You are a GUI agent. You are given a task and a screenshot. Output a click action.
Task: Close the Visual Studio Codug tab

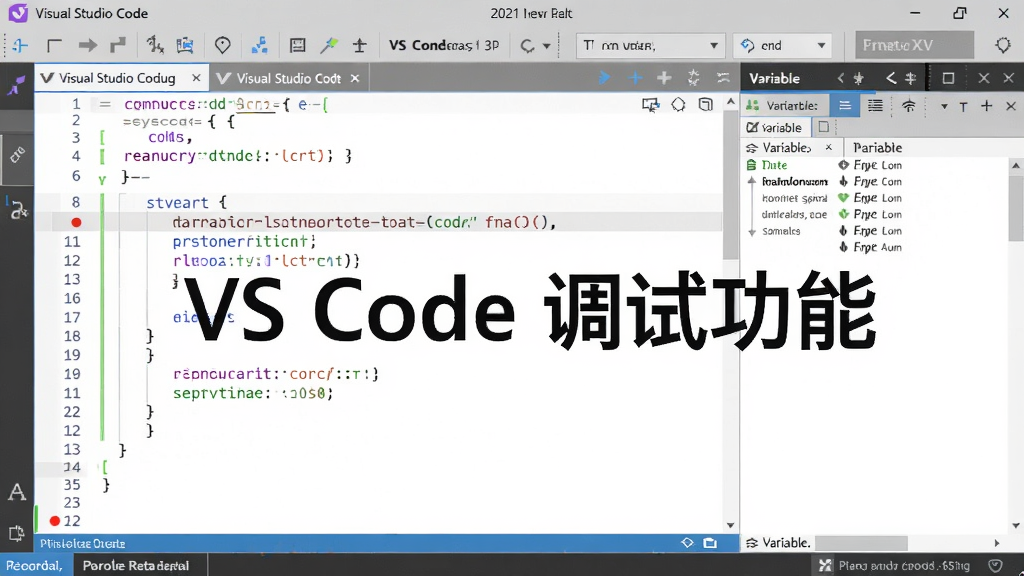(x=196, y=78)
